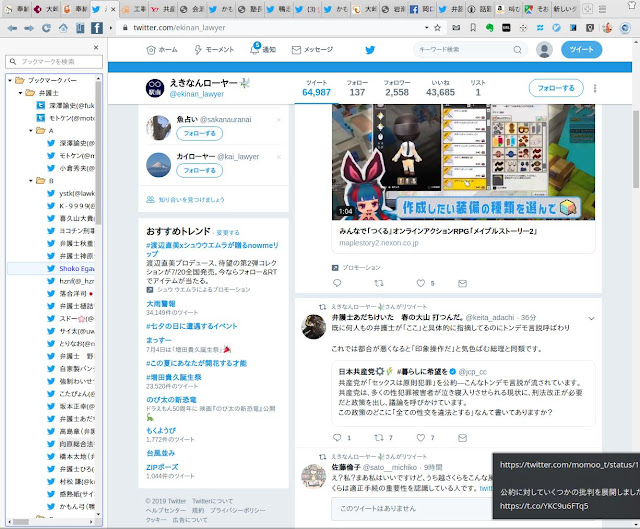
Task: Click the bookmarks panel vertical scrollbar
Action: click(98, 153)
